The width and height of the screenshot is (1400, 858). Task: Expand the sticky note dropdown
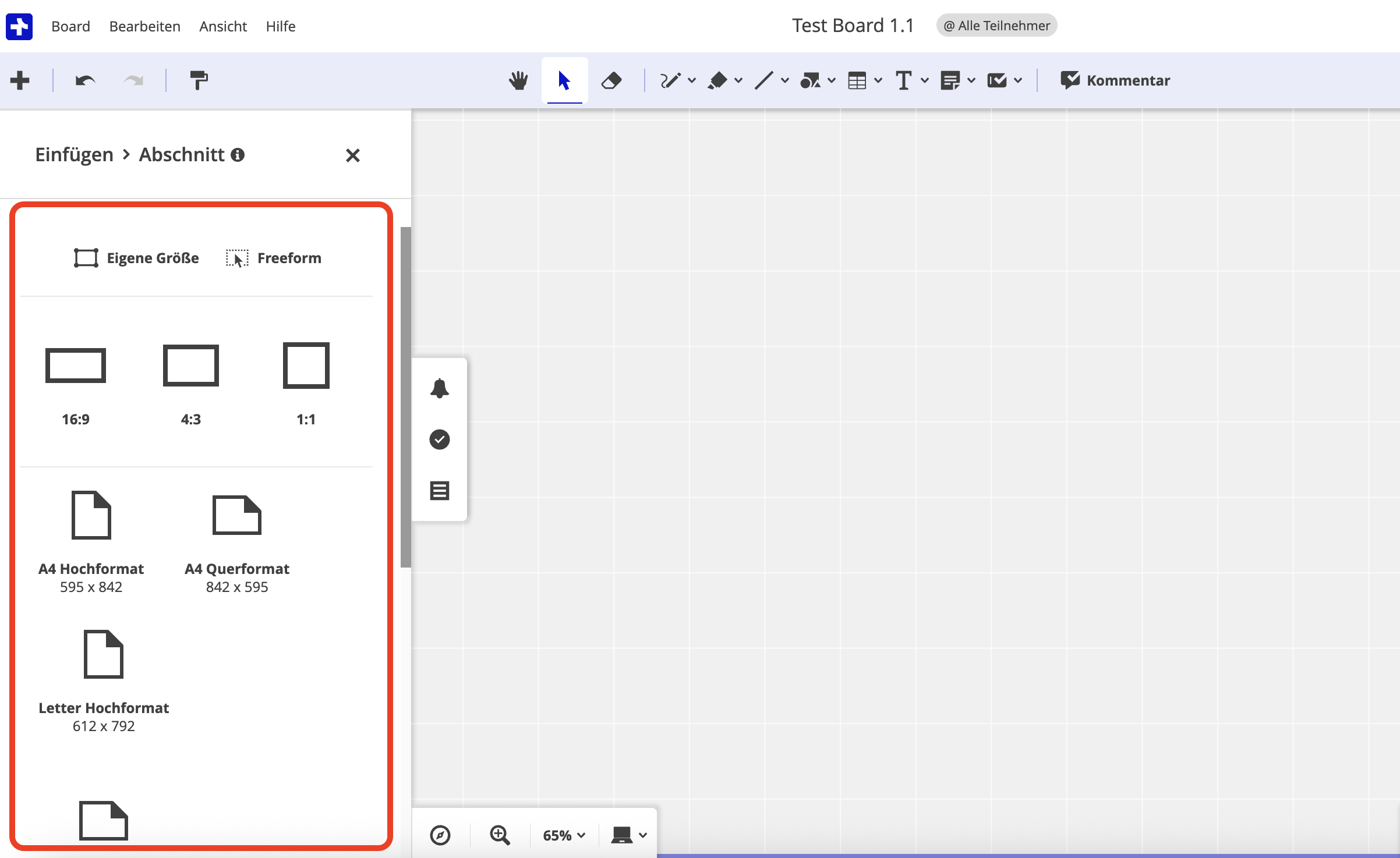(971, 80)
